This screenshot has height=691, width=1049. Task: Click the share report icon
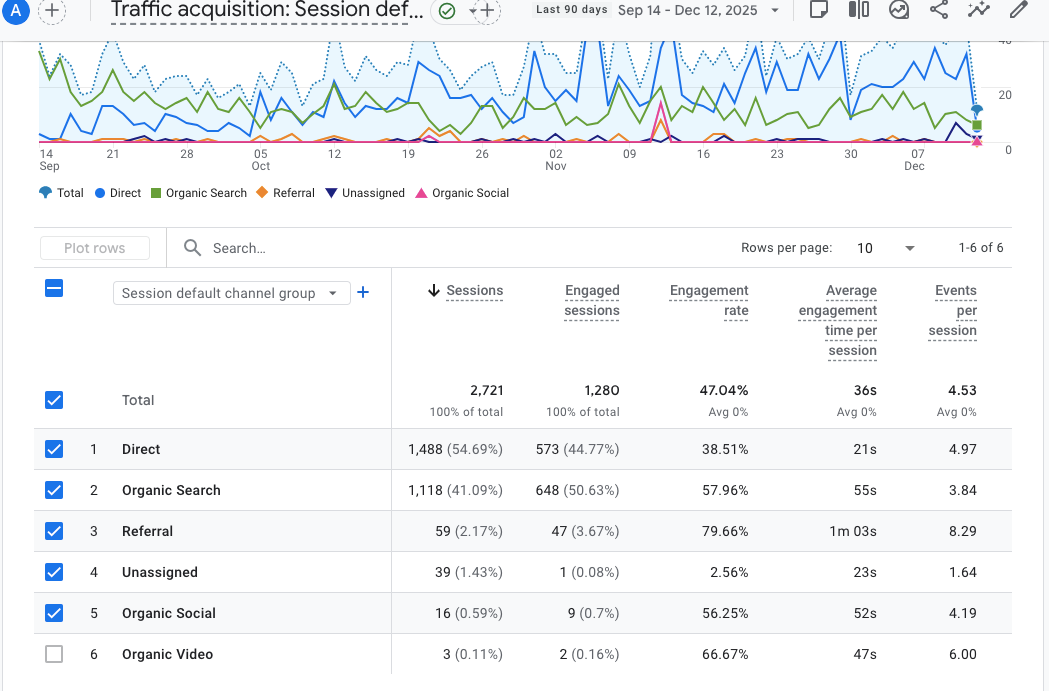(x=938, y=10)
